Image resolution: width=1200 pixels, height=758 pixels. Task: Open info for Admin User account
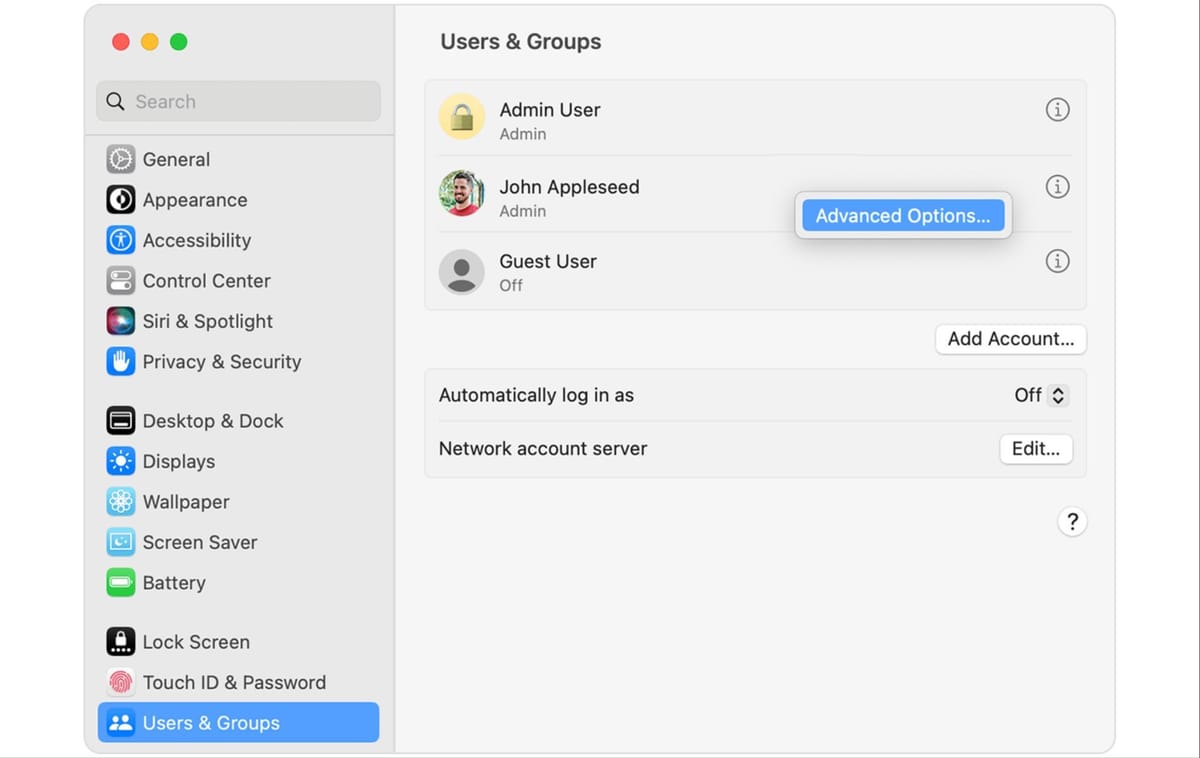click(x=1057, y=110)
